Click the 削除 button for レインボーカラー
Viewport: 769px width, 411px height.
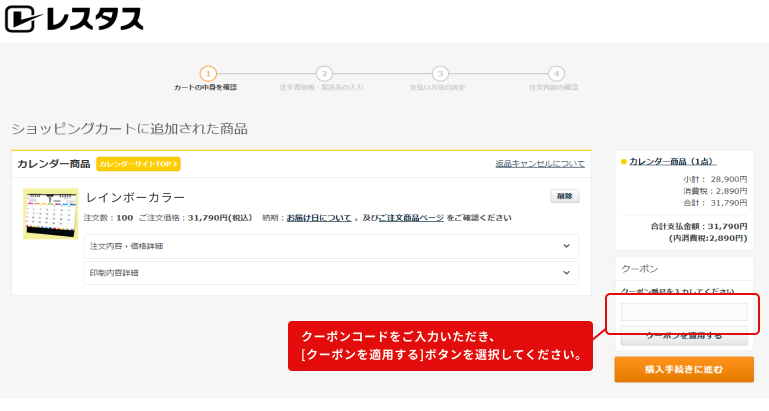(564, 196)
